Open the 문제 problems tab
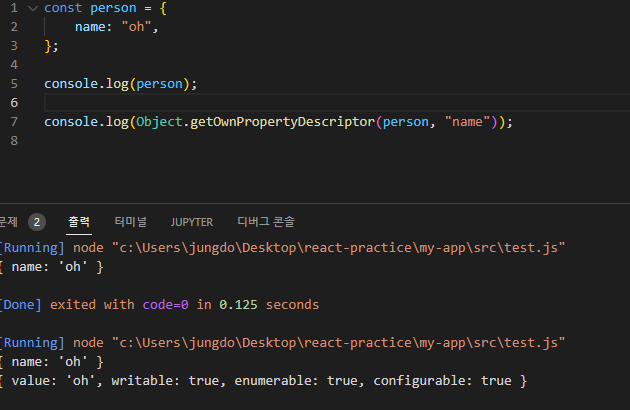Viewport: 630px width, 410px height. (8, 221)
